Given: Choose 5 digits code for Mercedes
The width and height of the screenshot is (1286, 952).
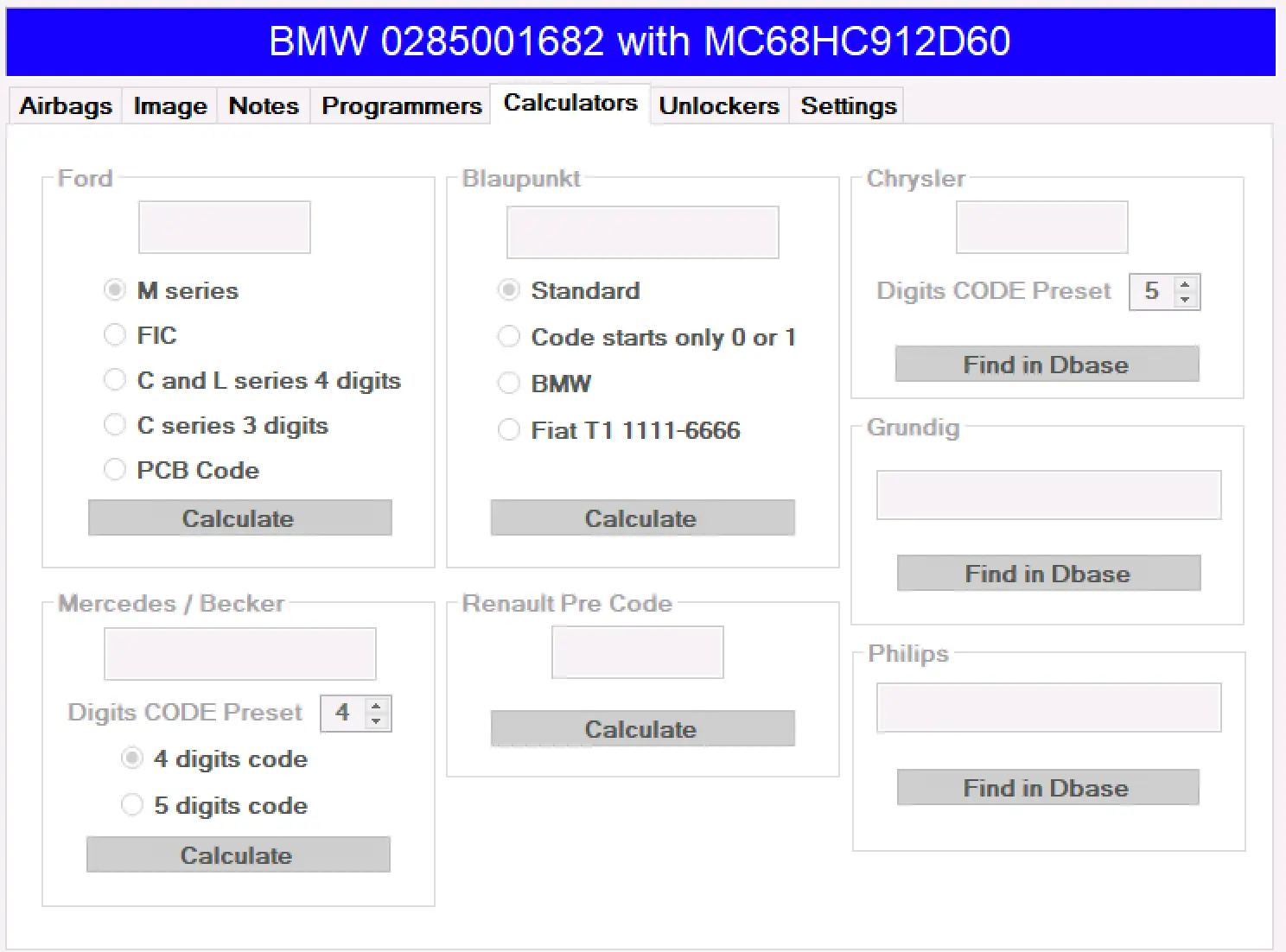Looking at the screenshot, I should tap(132, 805).
